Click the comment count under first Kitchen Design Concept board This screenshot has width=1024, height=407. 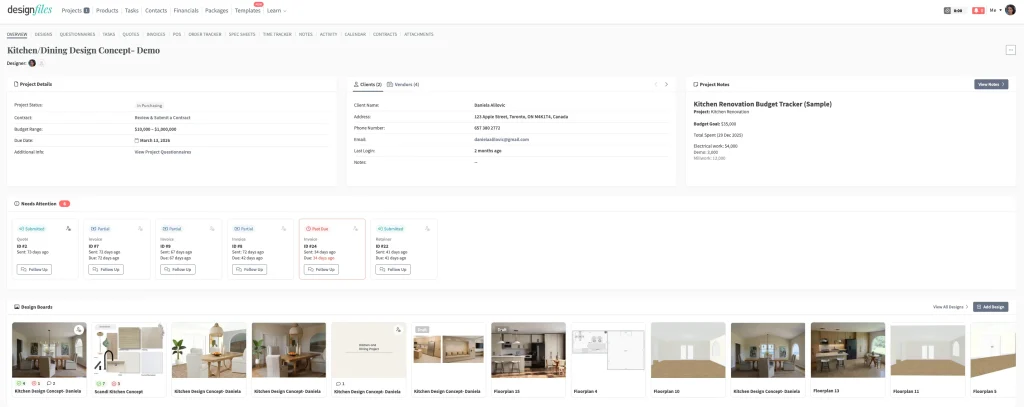tap(50, 383)
